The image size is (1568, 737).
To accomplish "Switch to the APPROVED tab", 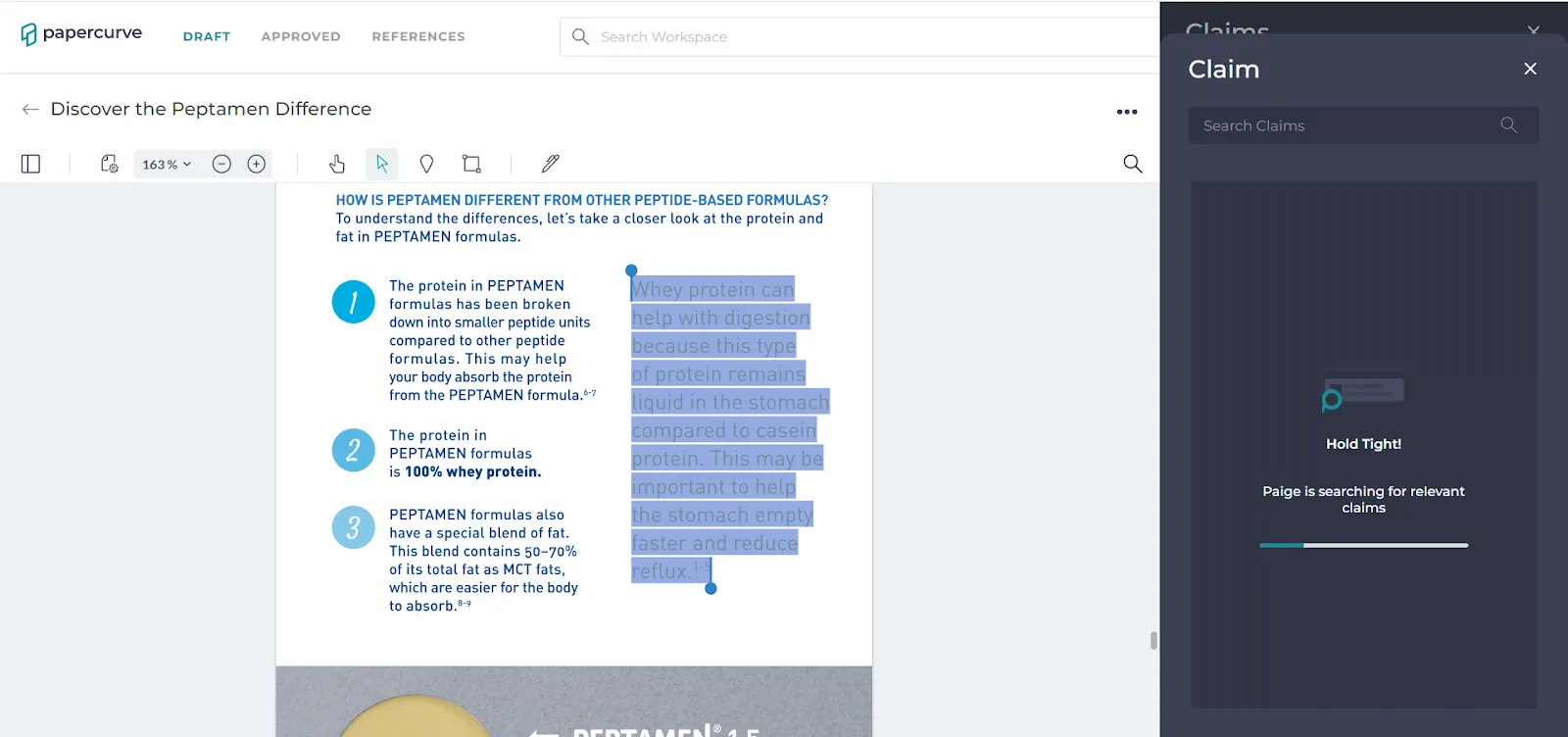I will coord(301,36).
